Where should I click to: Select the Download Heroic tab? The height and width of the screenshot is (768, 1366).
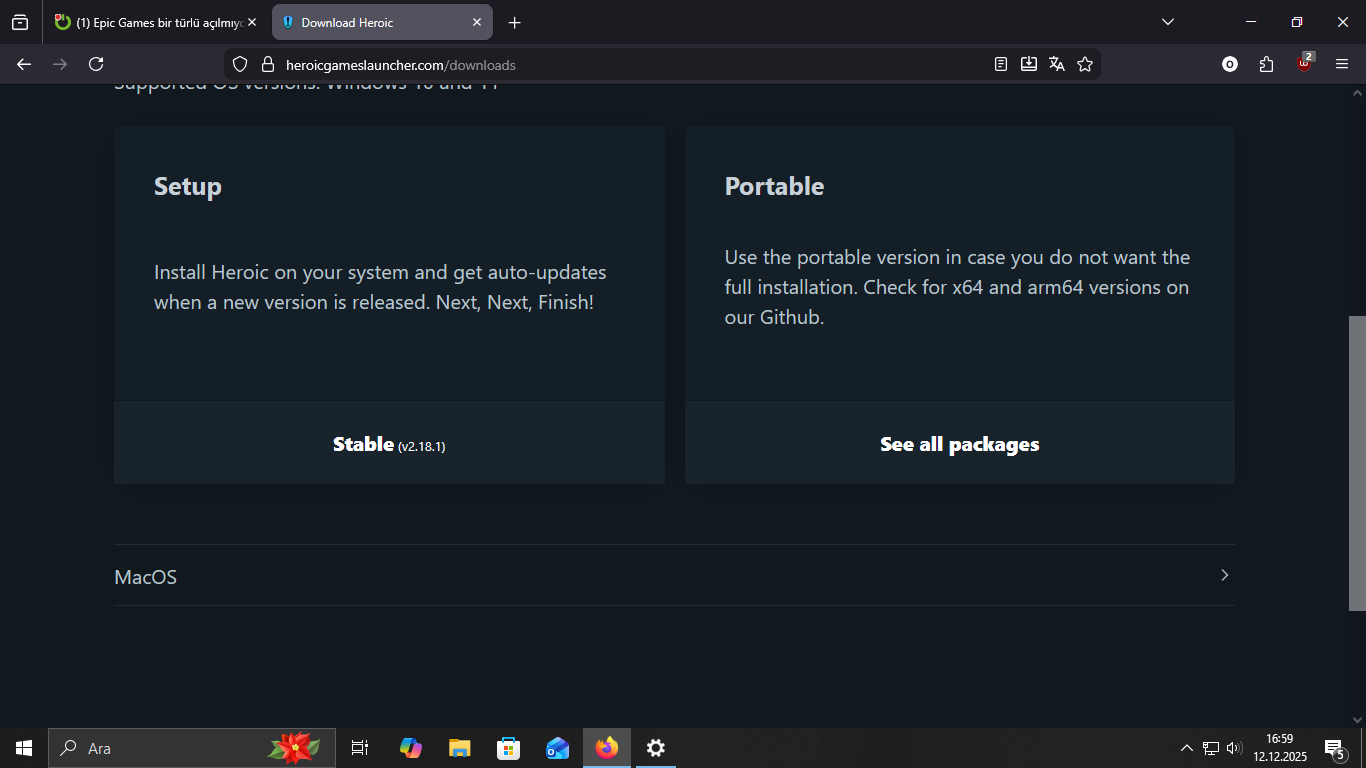[x=382, y=22]
